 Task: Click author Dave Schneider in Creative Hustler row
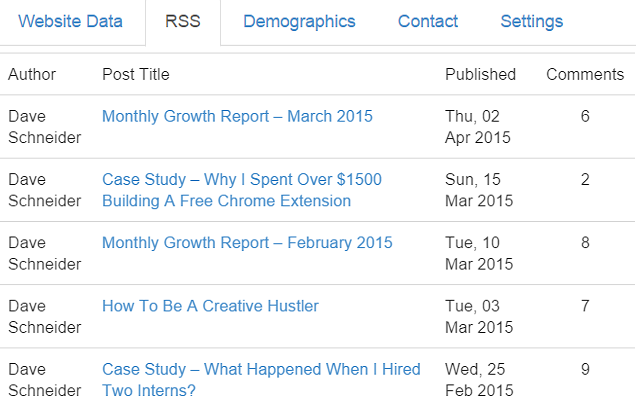click(44, 316)
